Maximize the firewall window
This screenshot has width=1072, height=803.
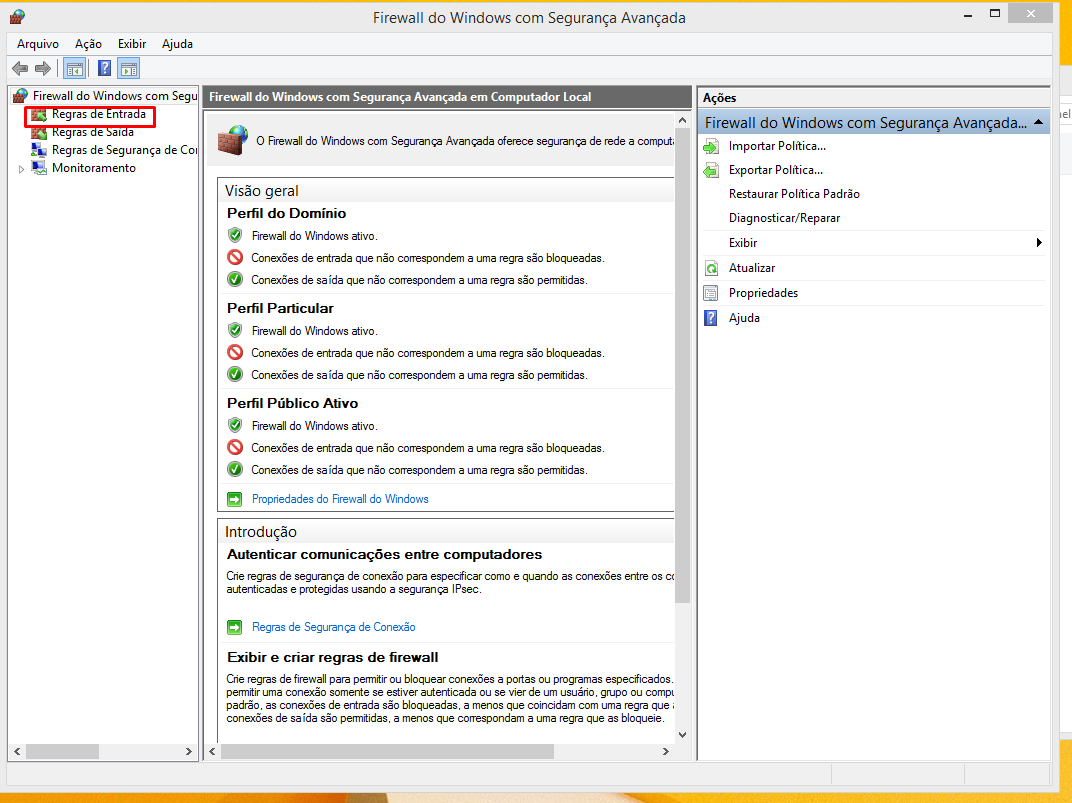(x=995, y=14)
